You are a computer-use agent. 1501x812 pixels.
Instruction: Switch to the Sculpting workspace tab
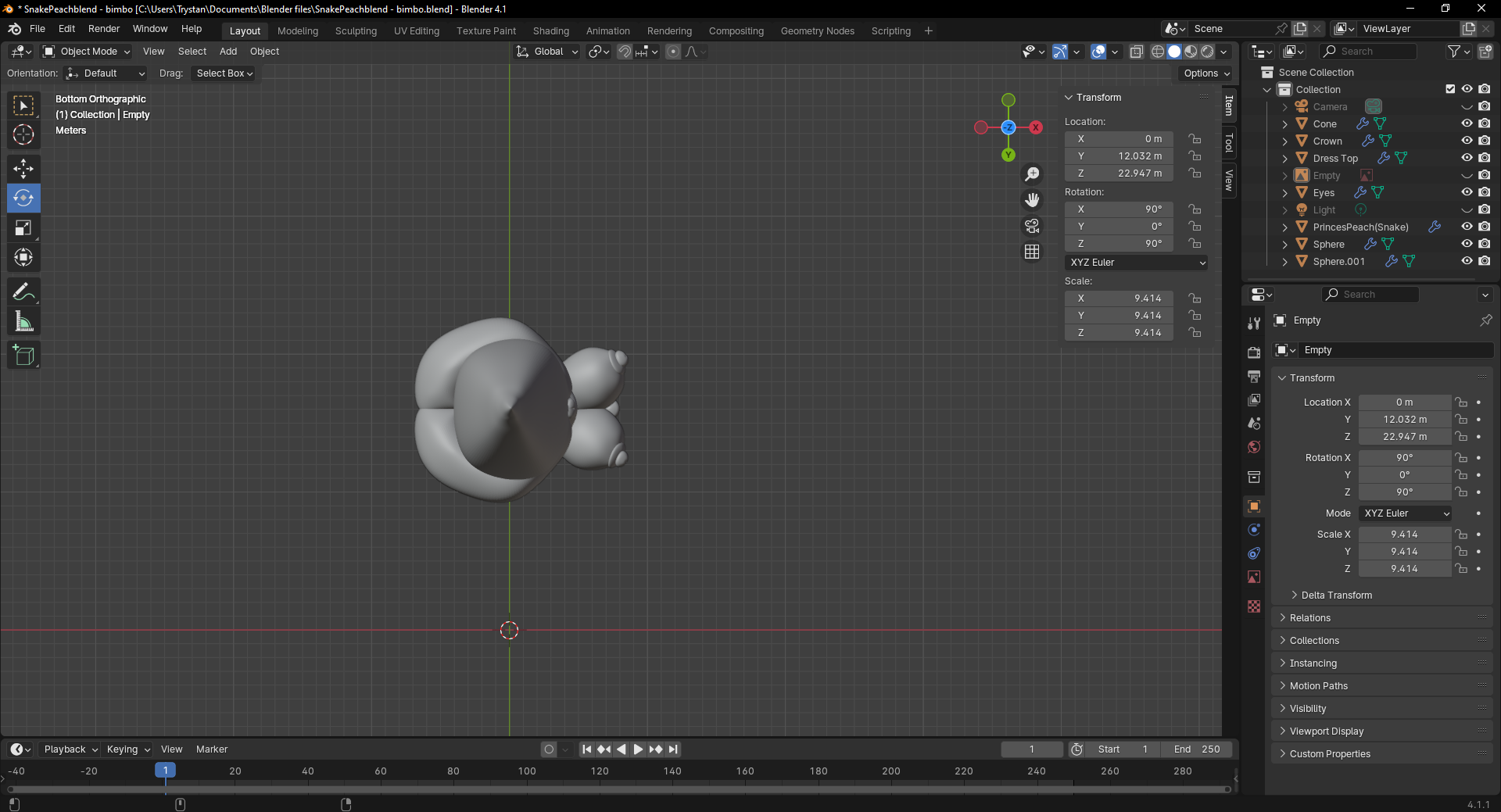[356, 31]
